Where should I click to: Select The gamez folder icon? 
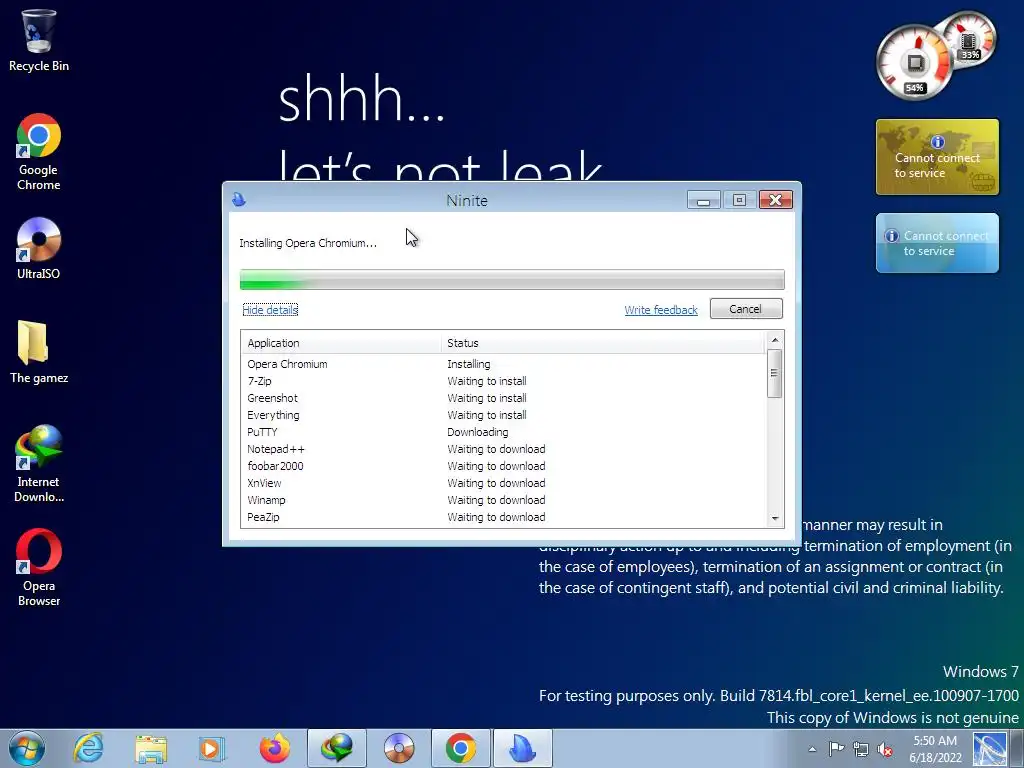click(39, 352)
